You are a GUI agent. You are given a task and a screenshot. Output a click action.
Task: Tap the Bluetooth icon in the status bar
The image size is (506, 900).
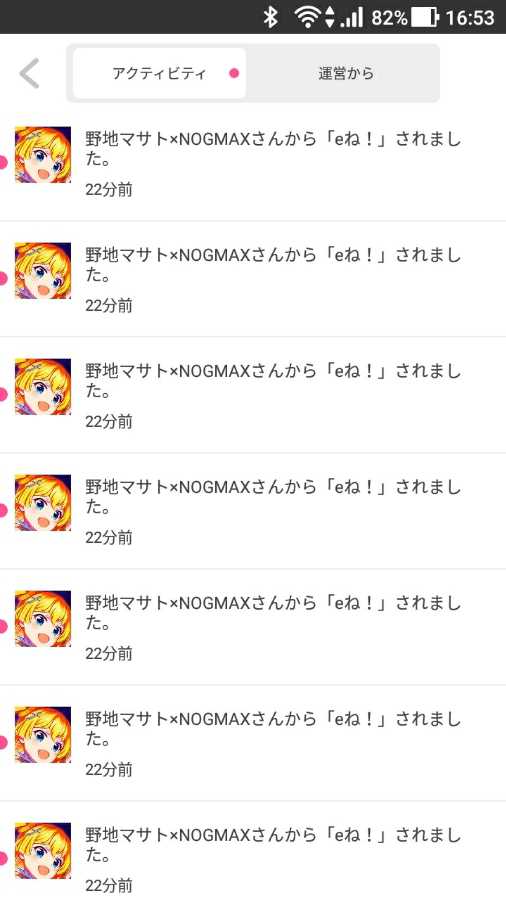click(270, 17)
